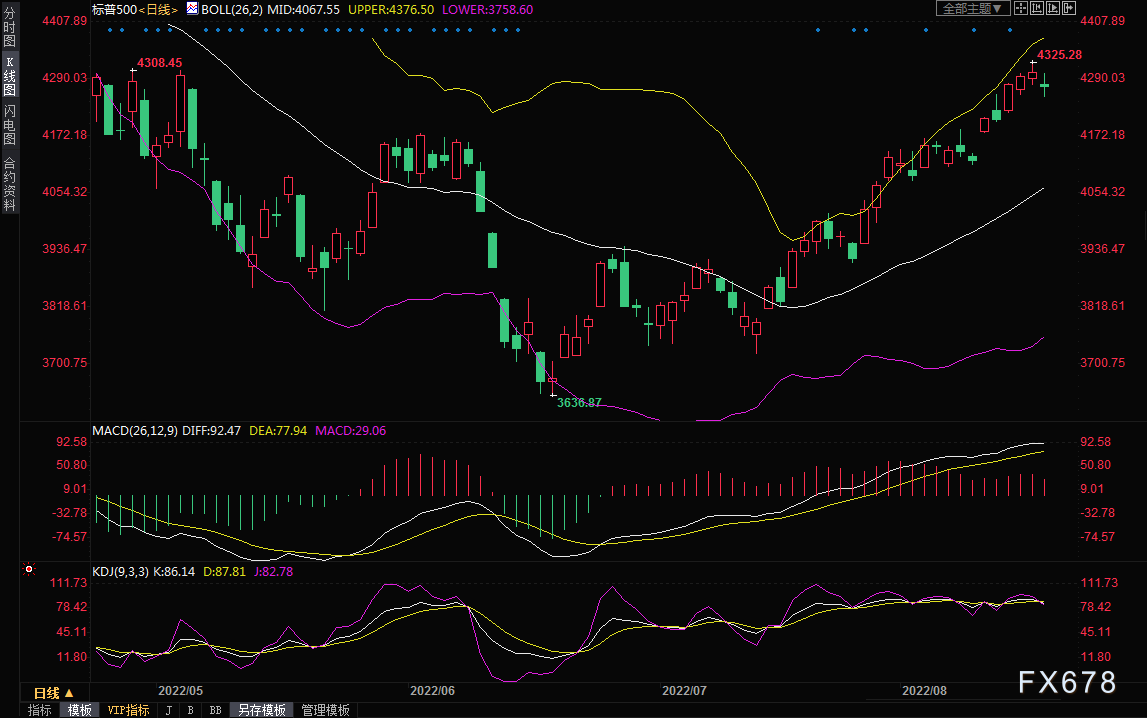The width and height of the screenshot is (1147, 718).
Task: Click the jump-to-start chart icon
Action: 1037,8
